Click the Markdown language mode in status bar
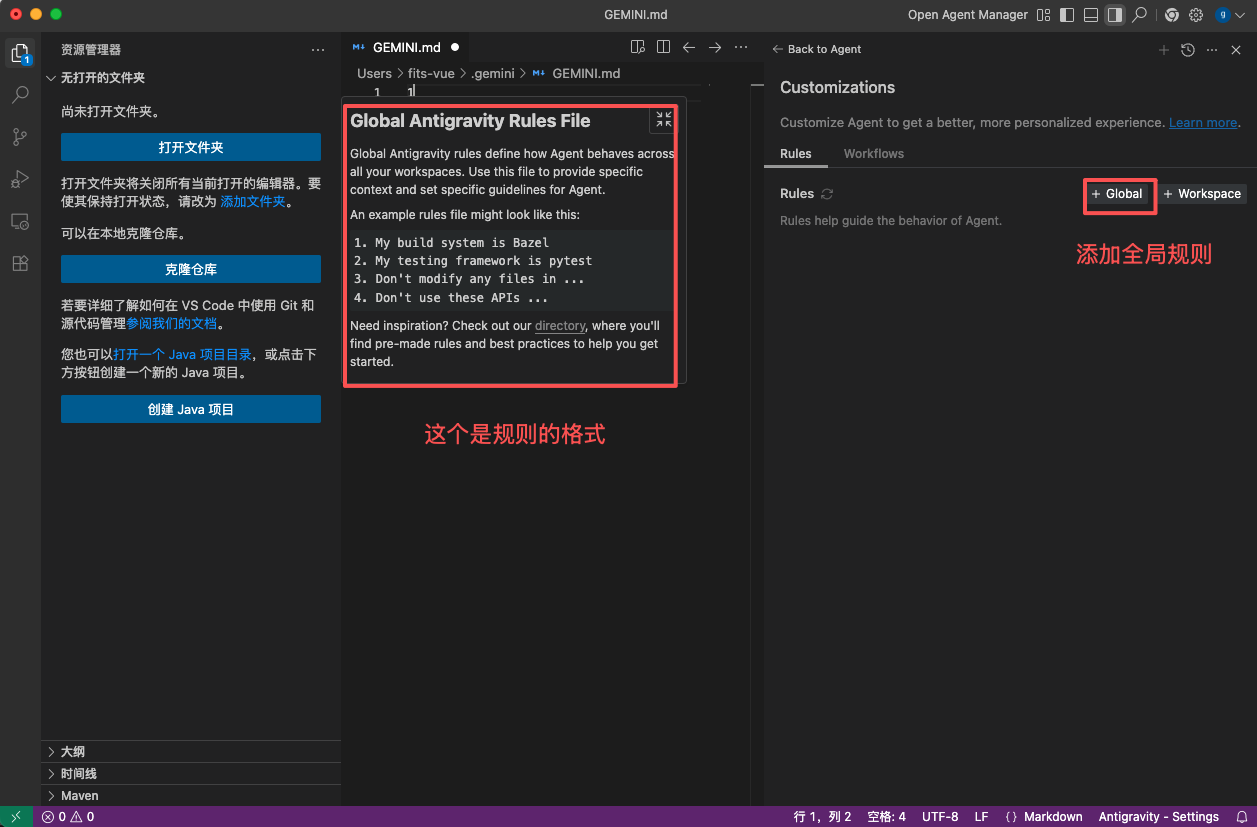Viewport: 1257px width, 827px height. [1050, 817]
